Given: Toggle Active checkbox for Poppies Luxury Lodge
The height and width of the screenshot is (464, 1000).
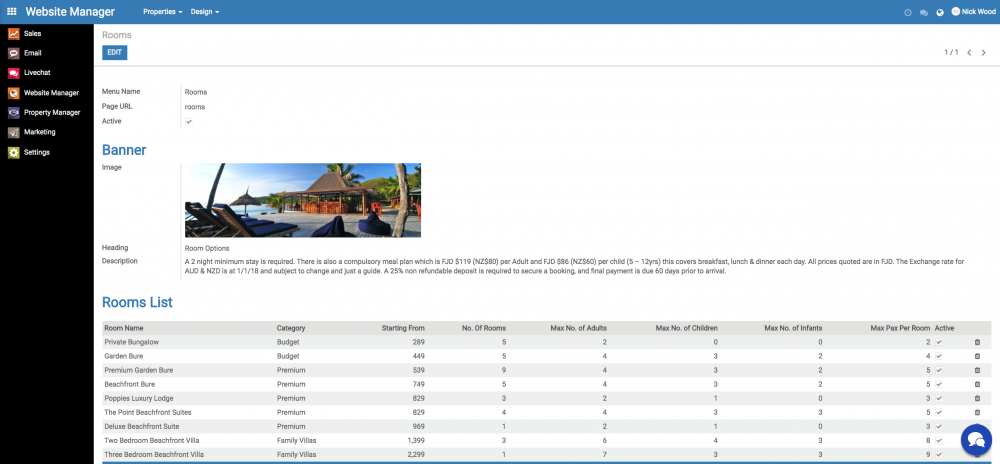Looking at the screenshot, I should pos(939,398).
